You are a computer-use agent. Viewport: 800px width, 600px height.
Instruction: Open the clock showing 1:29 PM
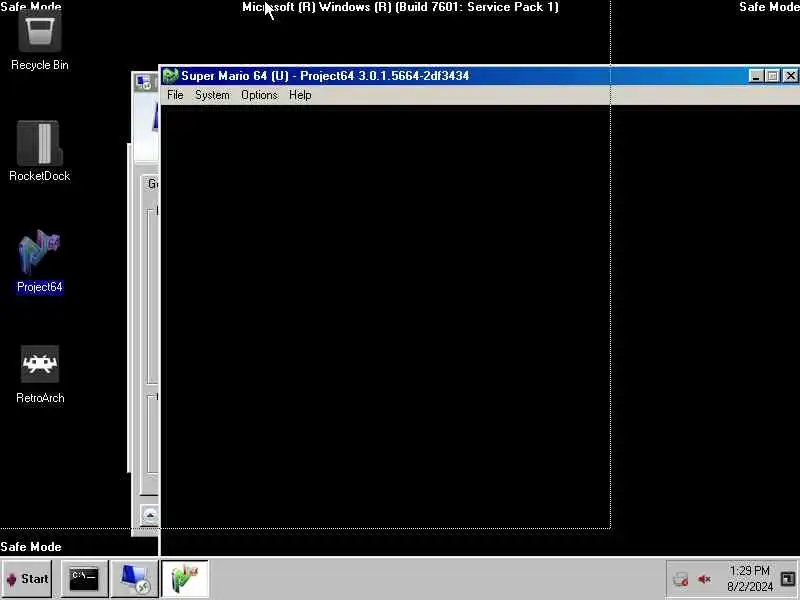point(749,579)
